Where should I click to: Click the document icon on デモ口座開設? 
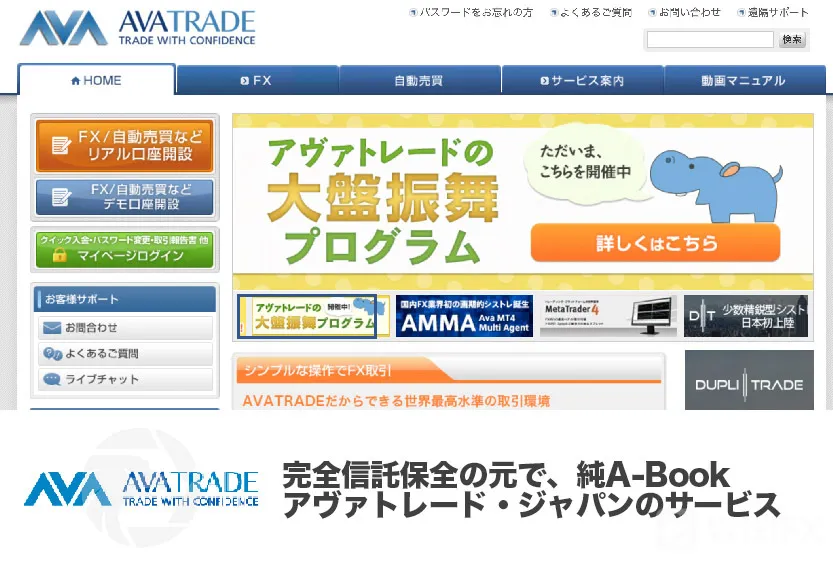61,197
